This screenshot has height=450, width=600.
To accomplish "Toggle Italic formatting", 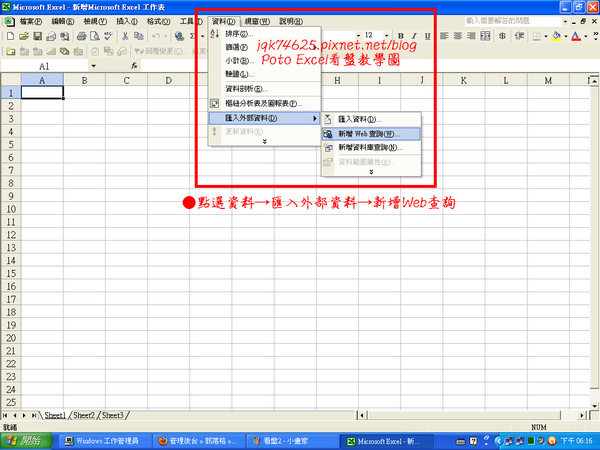I will coord(414,36).
